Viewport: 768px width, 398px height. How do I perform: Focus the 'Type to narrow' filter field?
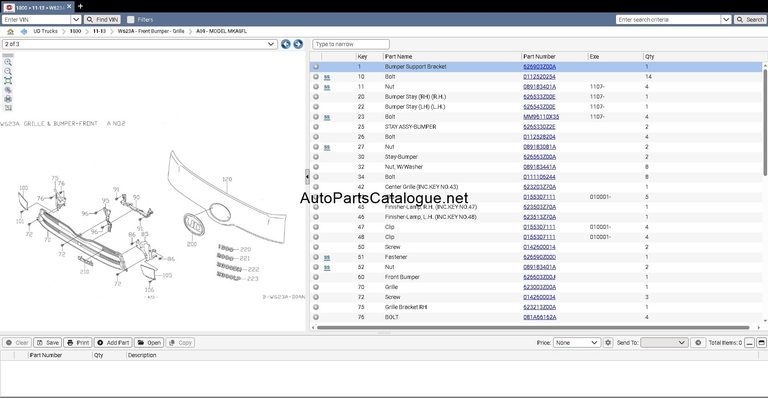(351, 44)
